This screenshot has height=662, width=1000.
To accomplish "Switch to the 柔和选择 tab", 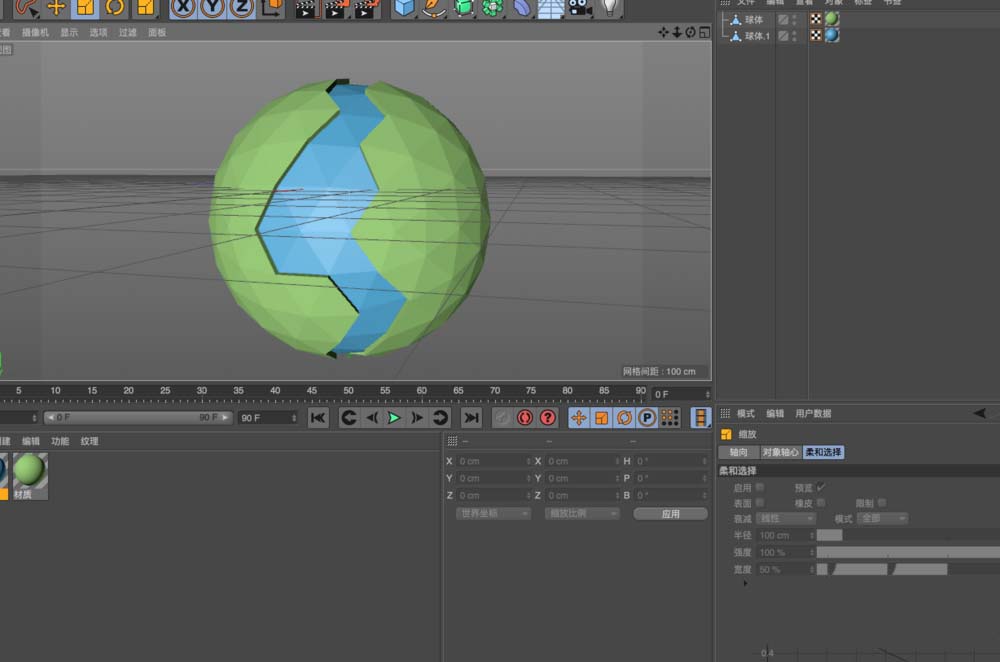I will (823, 452).
